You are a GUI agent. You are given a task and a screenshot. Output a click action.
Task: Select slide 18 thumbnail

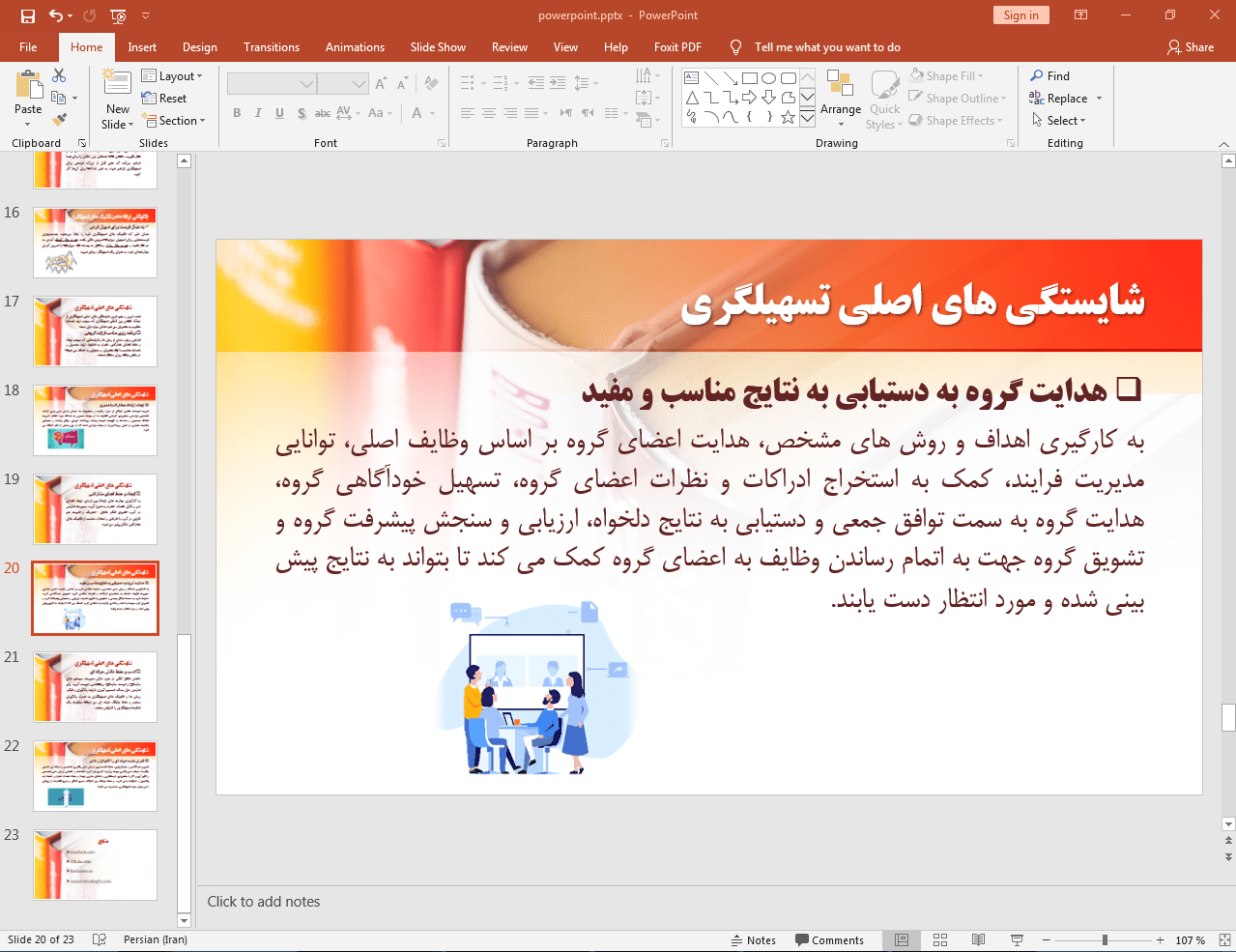(95, 420)
